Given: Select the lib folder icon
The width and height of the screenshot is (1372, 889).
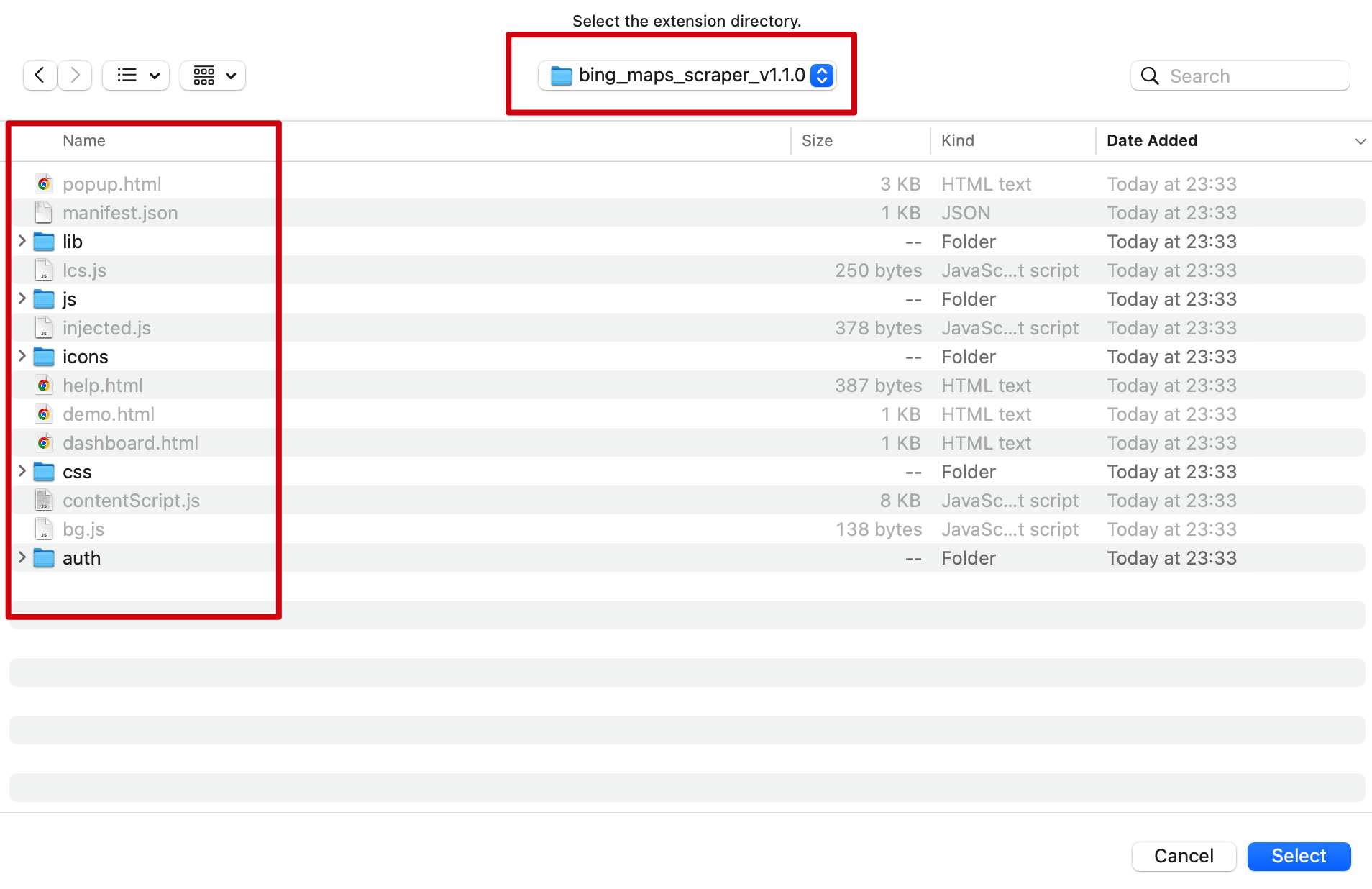Looking at the screenshot, I should [x=44, y=242].
